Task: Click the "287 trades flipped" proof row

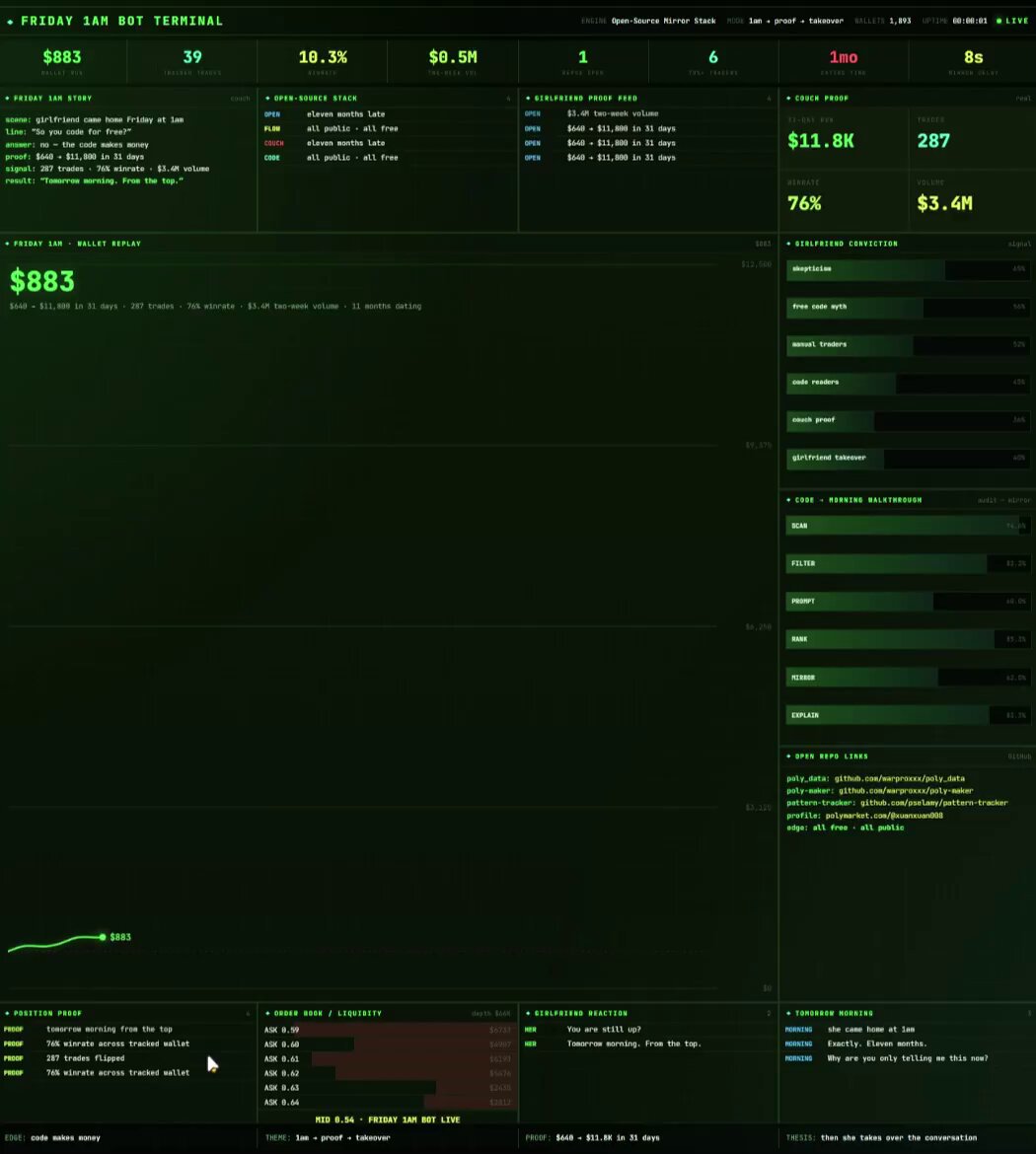Action: (128, 1058)
